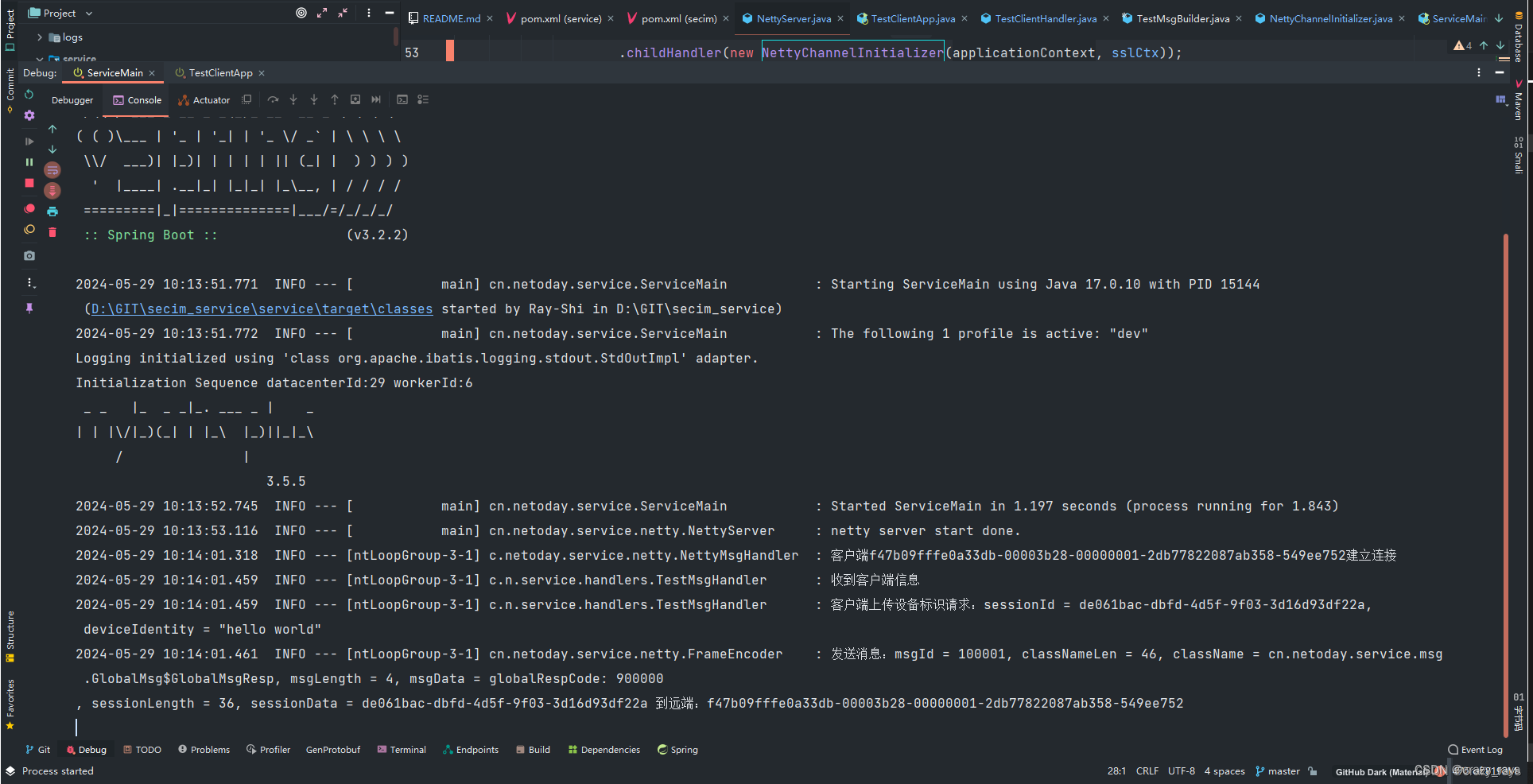Click the Step Out icon
This screenshot has height=784, width=1533.
(335, 99)
